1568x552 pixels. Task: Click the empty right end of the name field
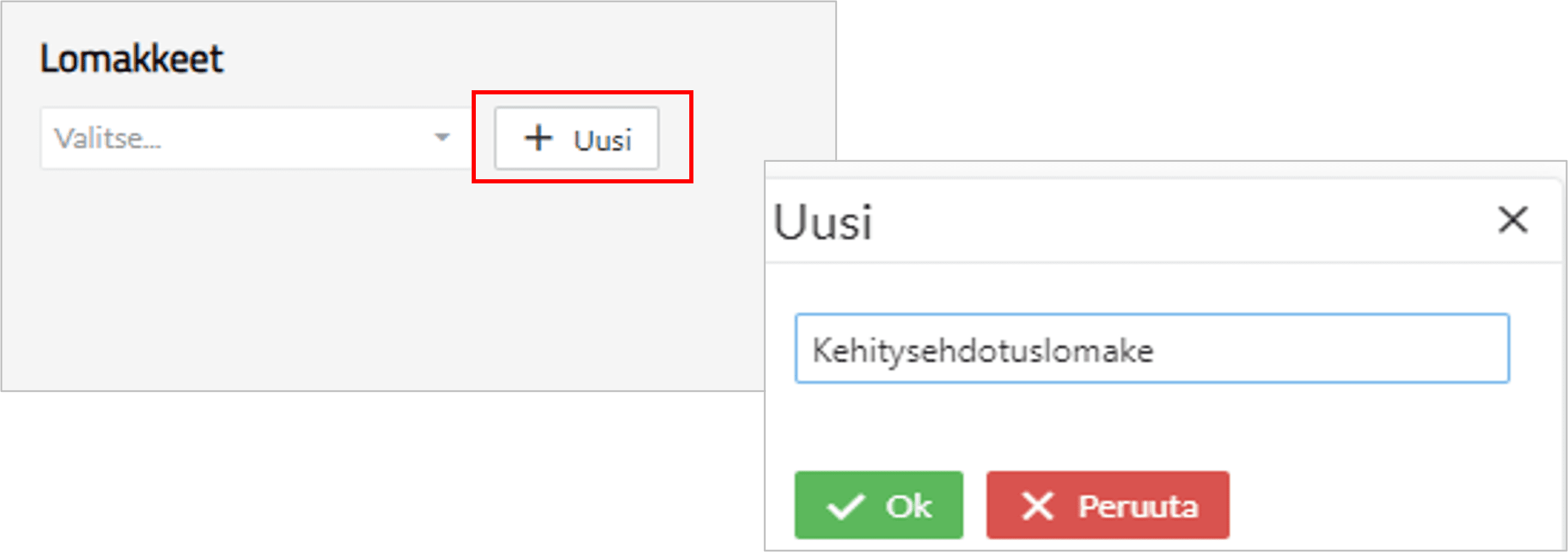[1400, 350]
